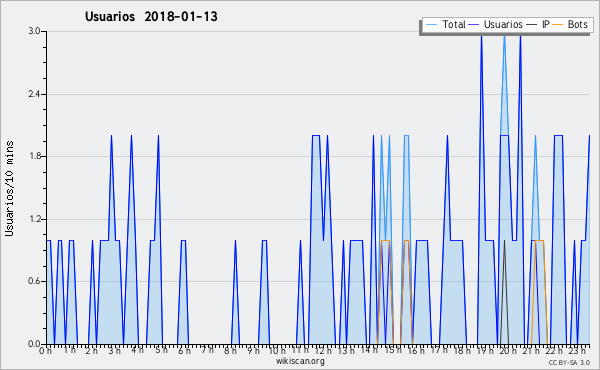Click the Usuarios legend entry

click(496, 24)
